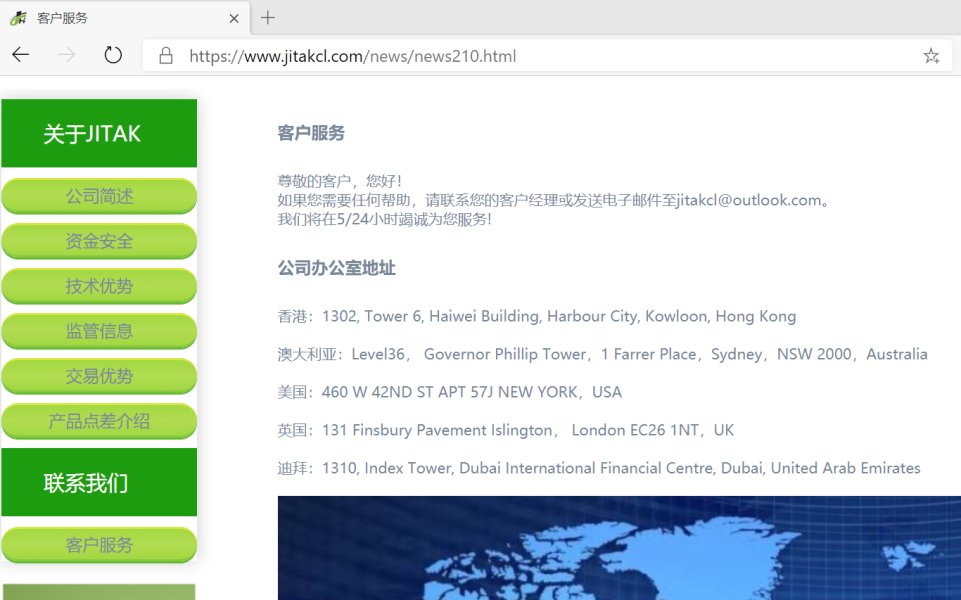Close the 客户服务 browser tab

tap(234, 18)
